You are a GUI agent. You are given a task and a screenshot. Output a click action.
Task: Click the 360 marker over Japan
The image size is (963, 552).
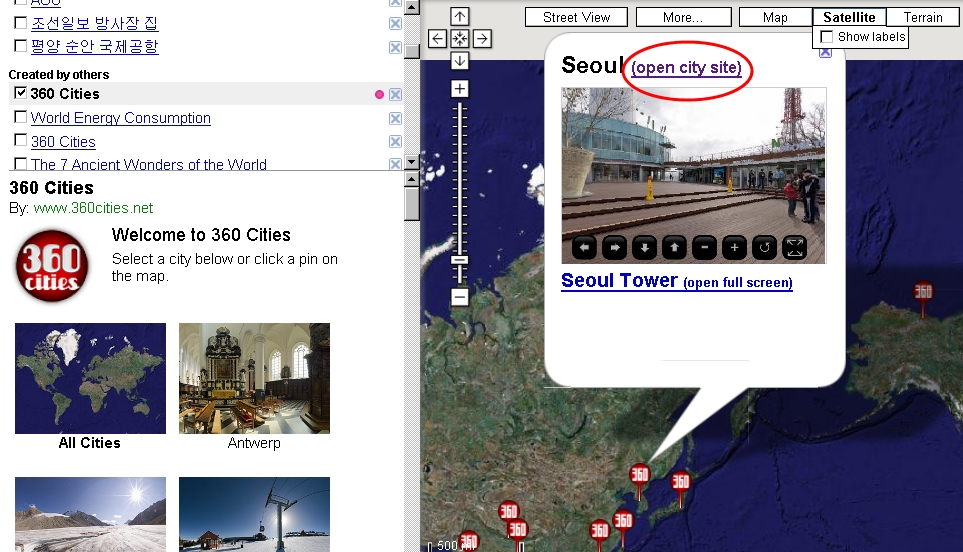click(x=680, y=483)
